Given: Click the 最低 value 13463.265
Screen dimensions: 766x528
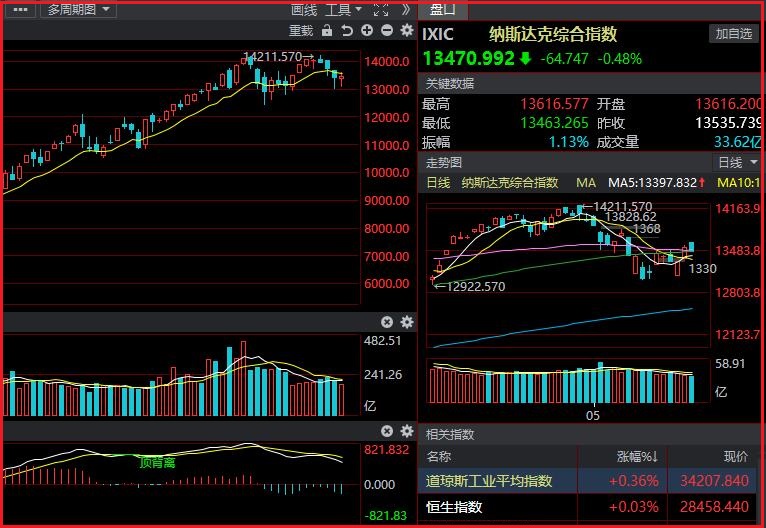Looking at the screenshot, I should point(554,123).
